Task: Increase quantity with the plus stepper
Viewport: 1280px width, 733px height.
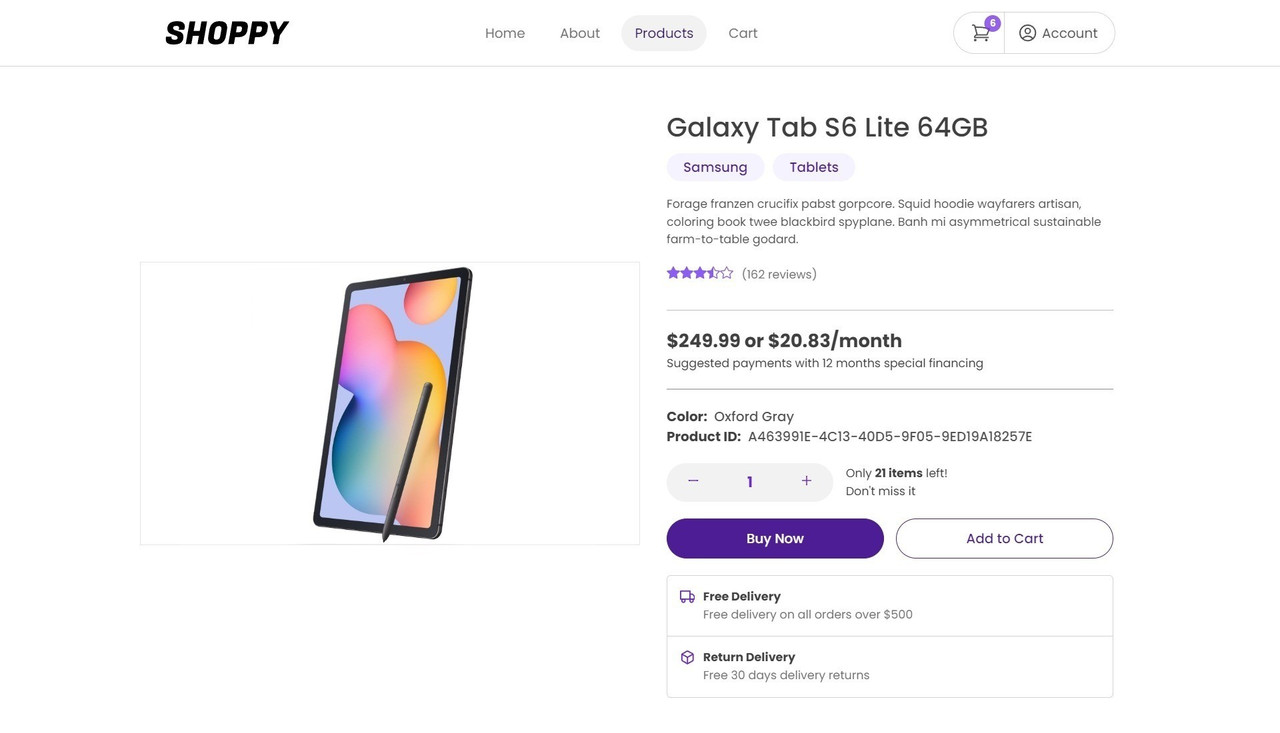Action: click(806, 481)
